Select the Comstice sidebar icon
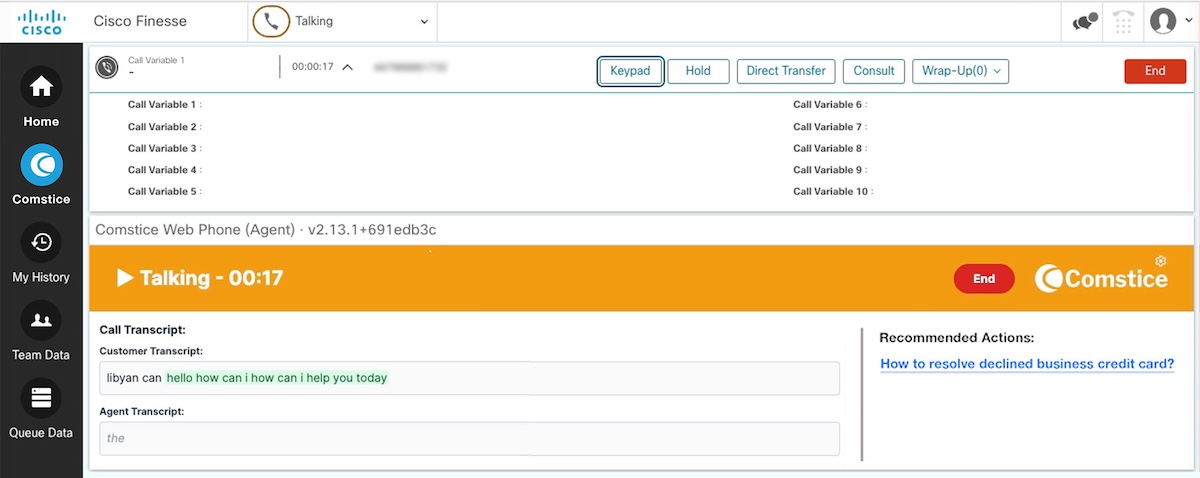Viewport: 1200px width, 478px height. [x=41, y=166]
